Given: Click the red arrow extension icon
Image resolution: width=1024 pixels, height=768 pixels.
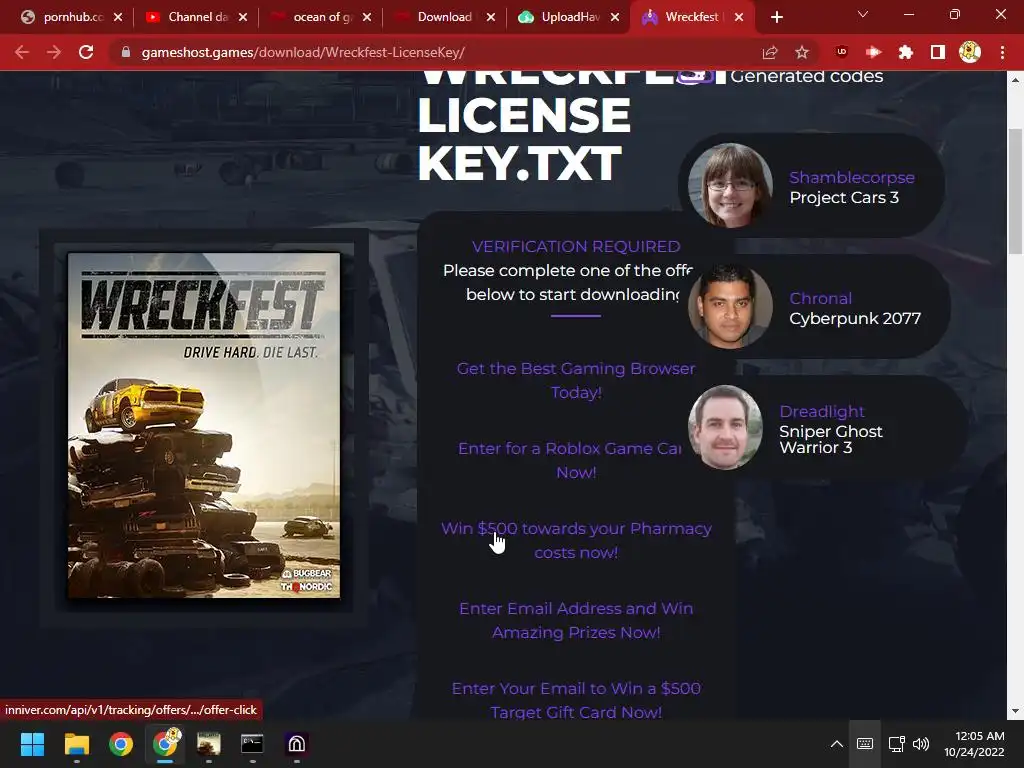Looking at the screenshot, I should [873, 52].
